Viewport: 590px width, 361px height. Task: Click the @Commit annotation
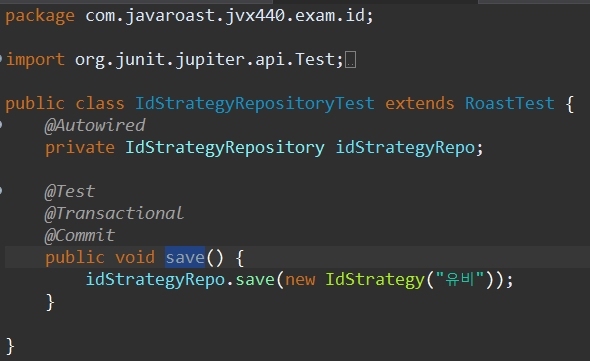[79, 236]
